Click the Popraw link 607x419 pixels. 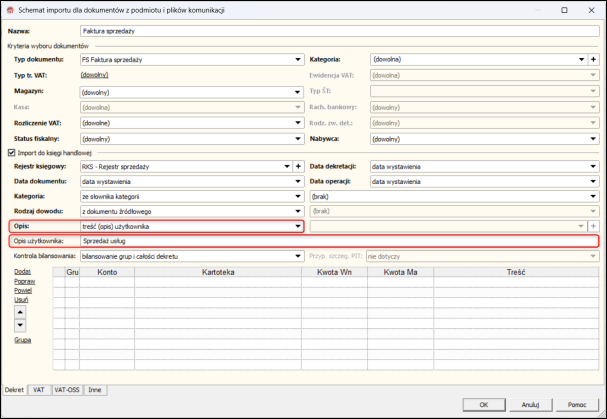(24, 281)
